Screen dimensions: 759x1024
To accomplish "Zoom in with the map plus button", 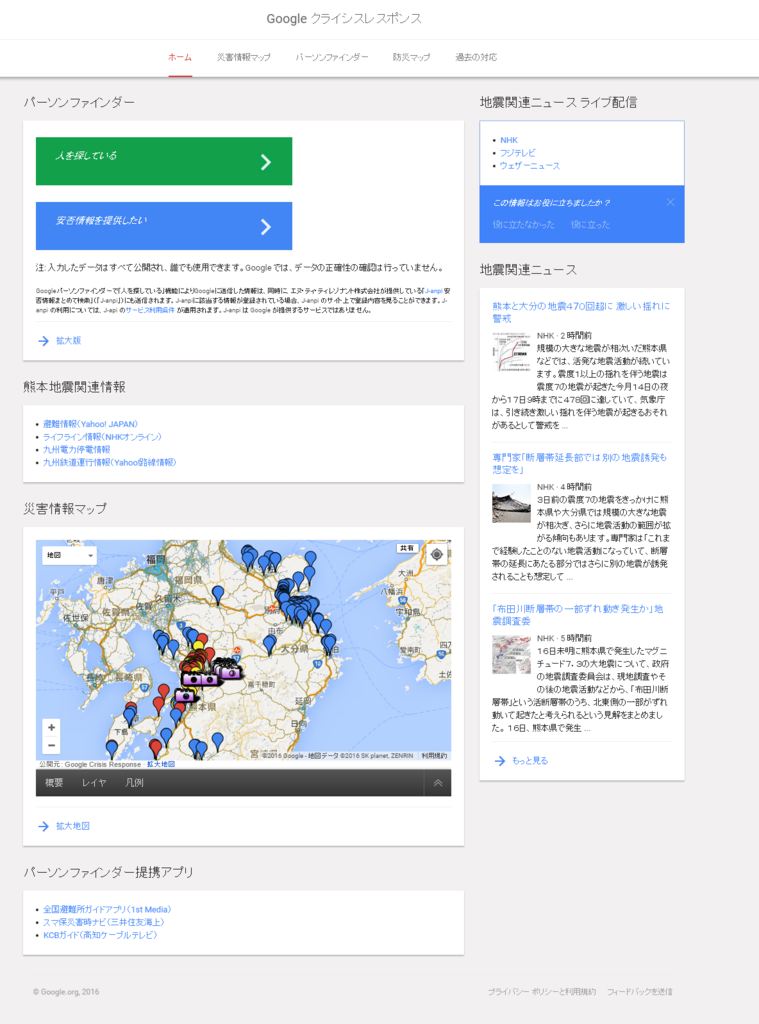I will [x=52, y=728].
